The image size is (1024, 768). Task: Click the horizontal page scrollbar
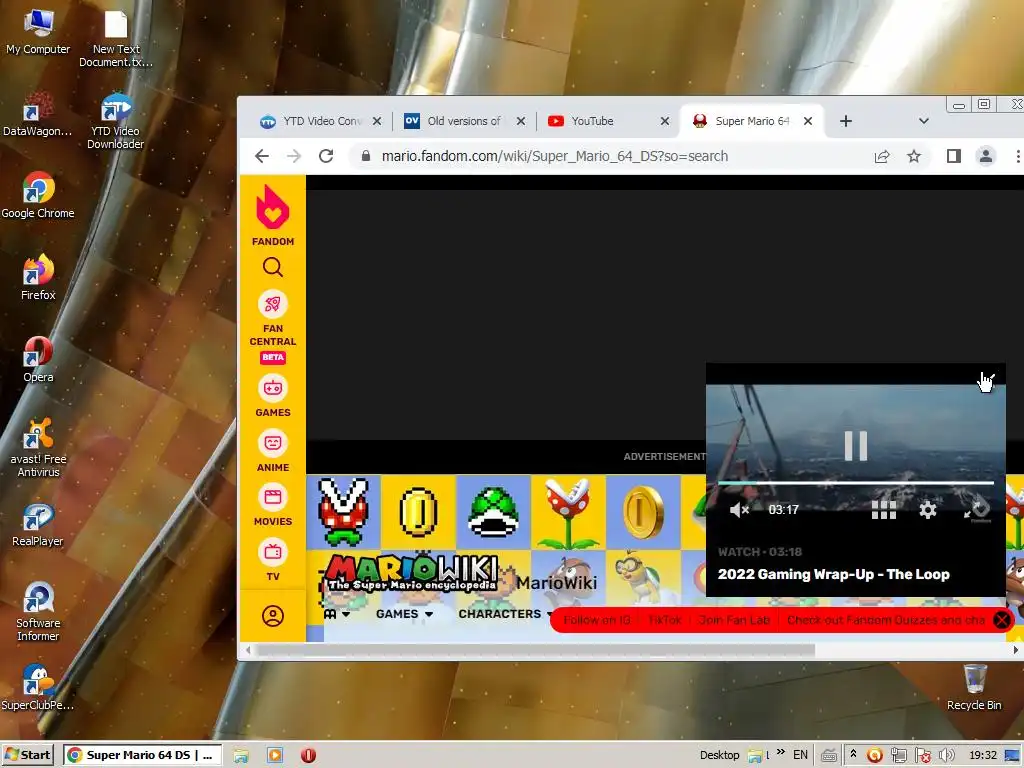(x=536, y=650)
